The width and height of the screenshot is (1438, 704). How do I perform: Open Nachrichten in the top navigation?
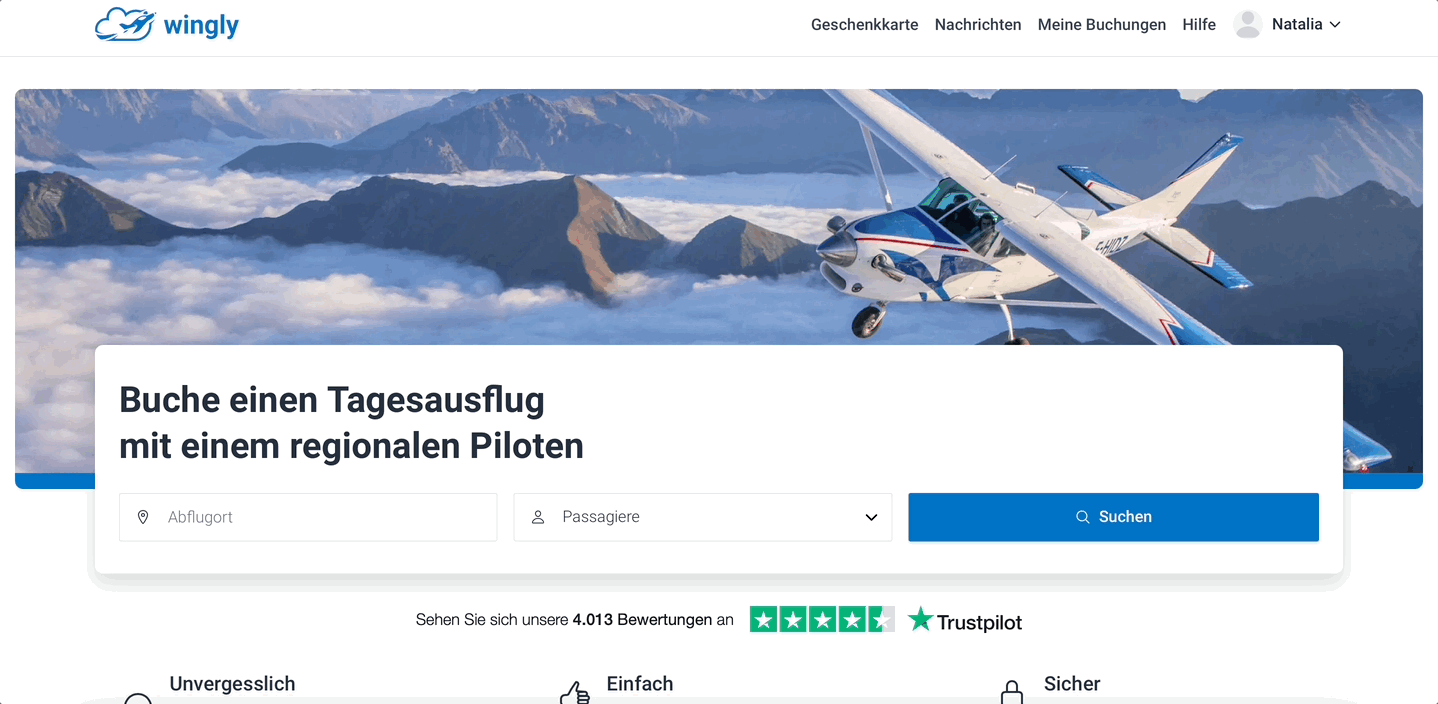click(978, 25)
